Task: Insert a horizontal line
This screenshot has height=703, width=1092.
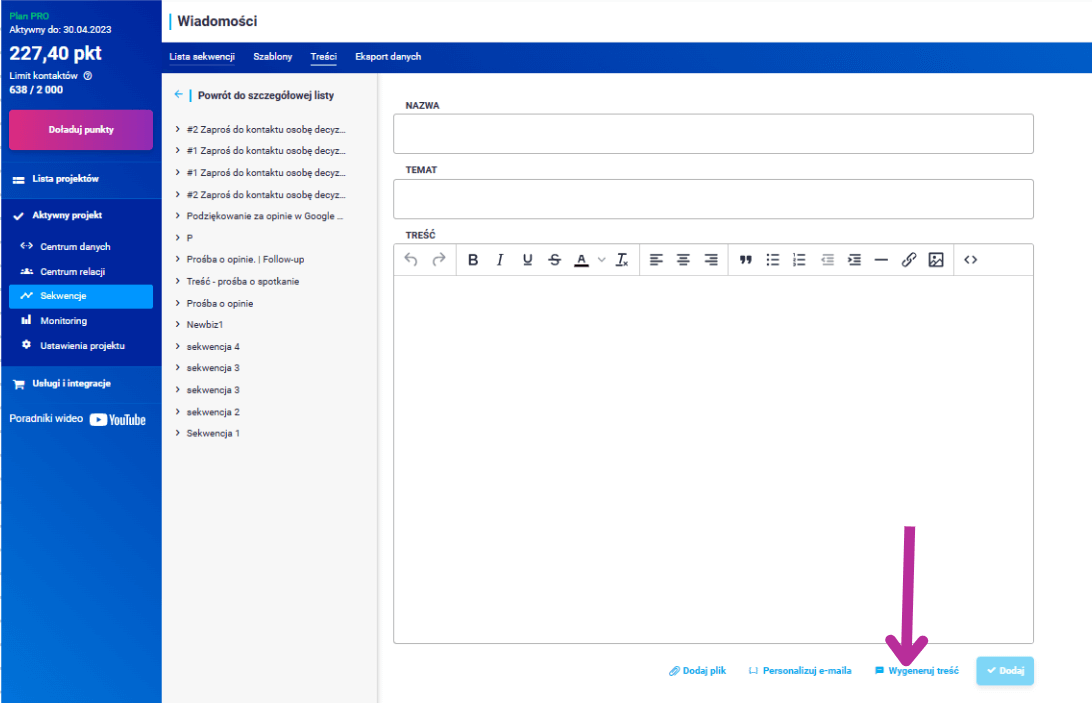Action: coord(881,260)
